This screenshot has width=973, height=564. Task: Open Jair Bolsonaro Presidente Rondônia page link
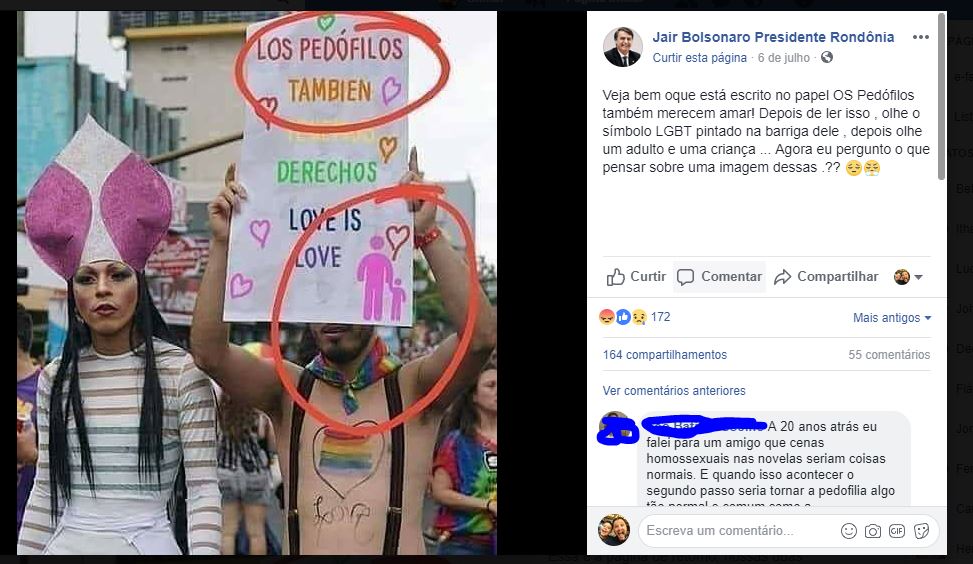773,37
